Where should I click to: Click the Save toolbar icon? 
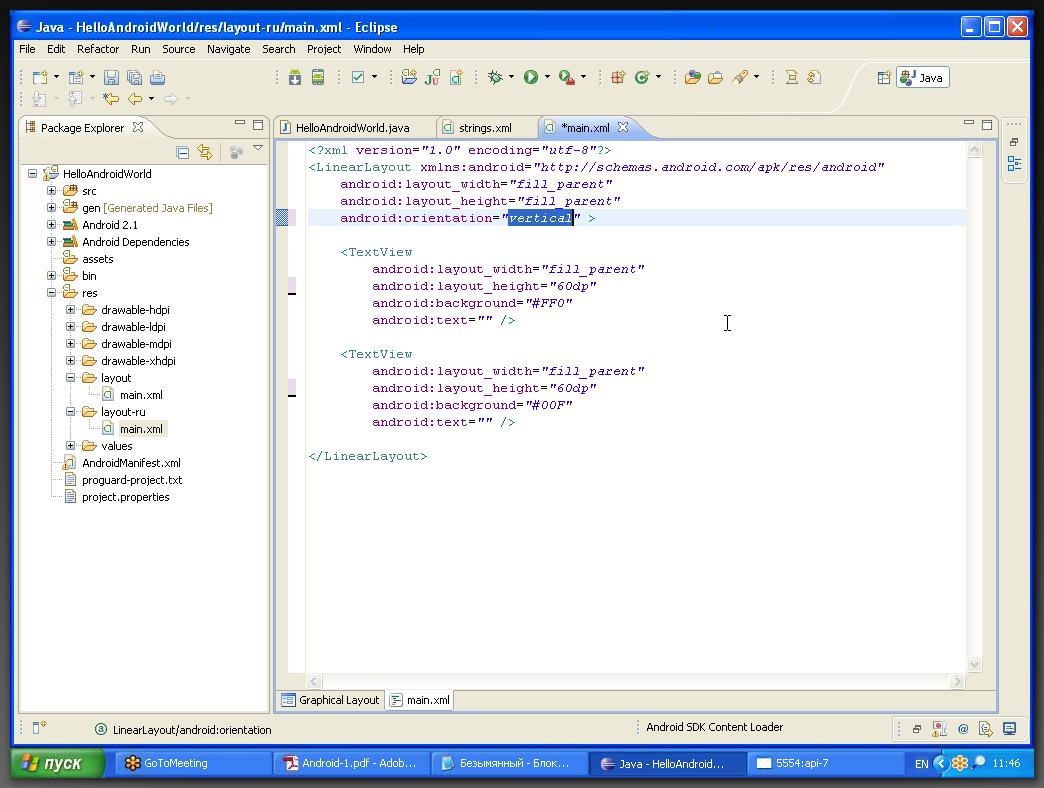[x=111, y=77]
